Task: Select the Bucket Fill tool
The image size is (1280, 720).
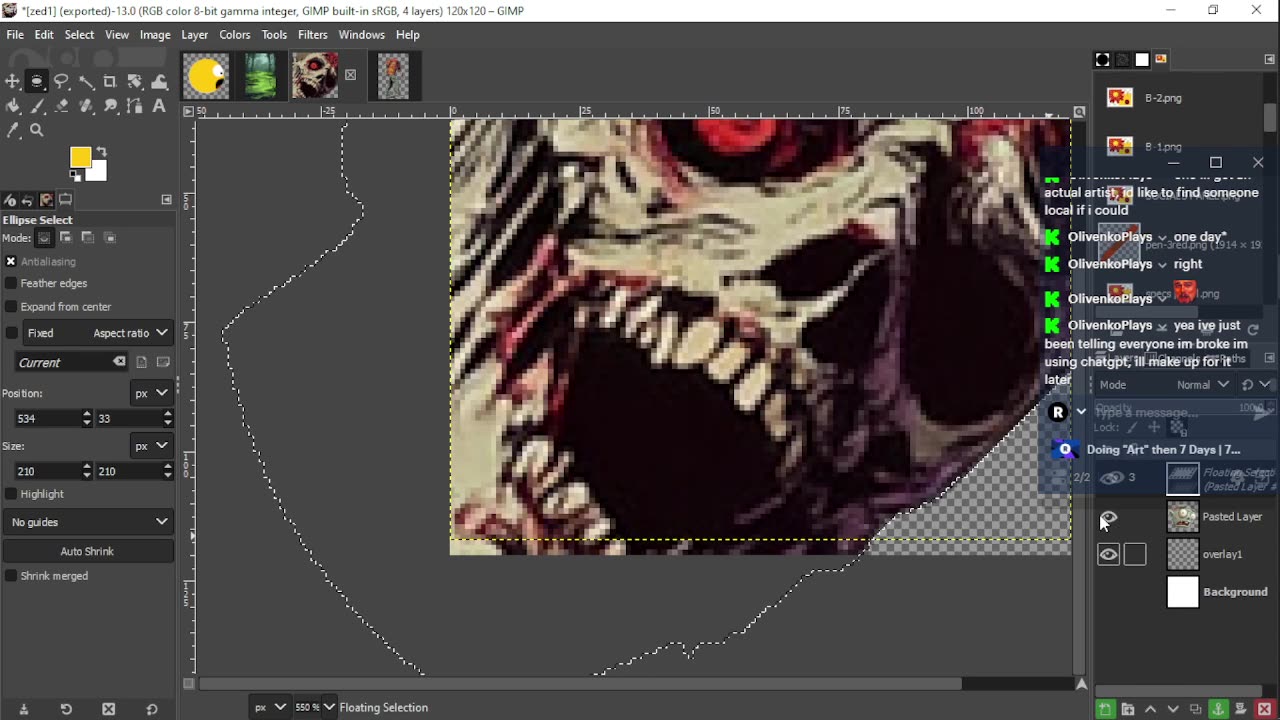Action: pyautogui.click(x=13, y=106)
